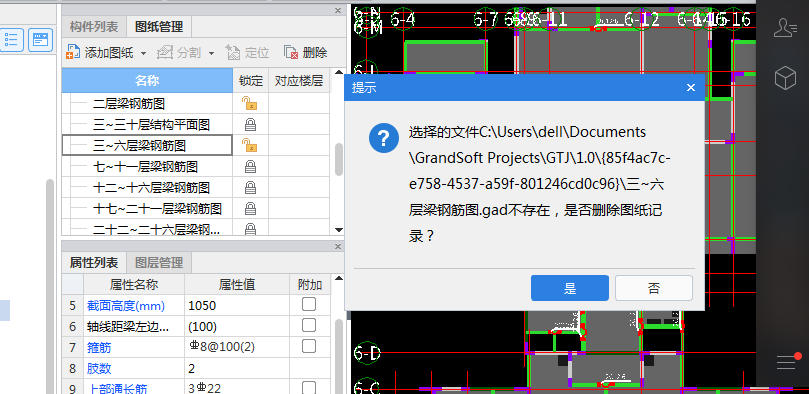Switch to the 构件列表 tab

point(94,26)
